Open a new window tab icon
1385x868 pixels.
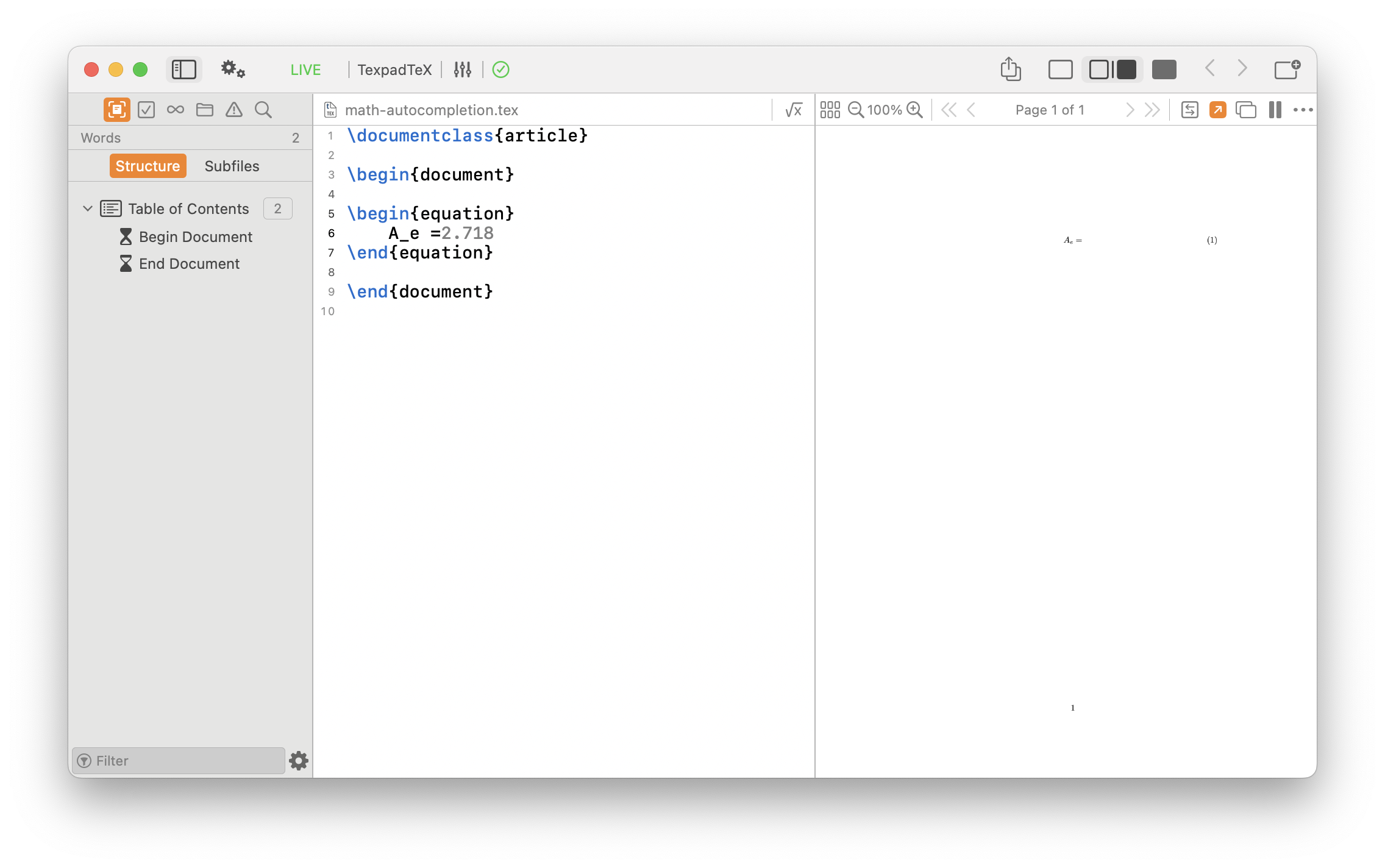click(1287, 69)
